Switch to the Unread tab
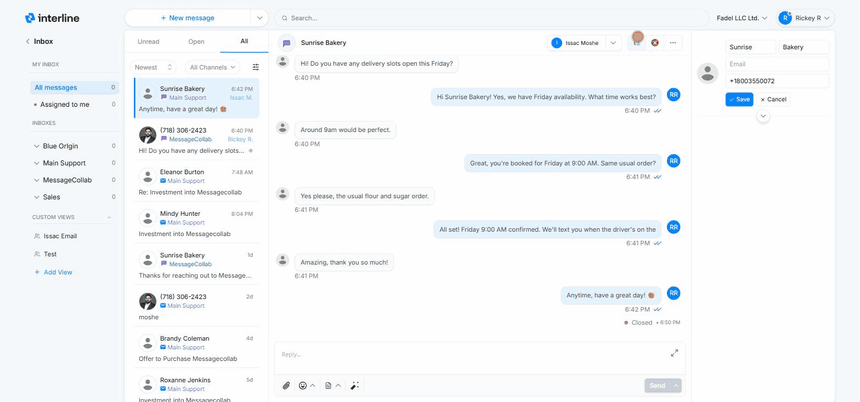Screen dimensions: 860x402 pos(148,41)
